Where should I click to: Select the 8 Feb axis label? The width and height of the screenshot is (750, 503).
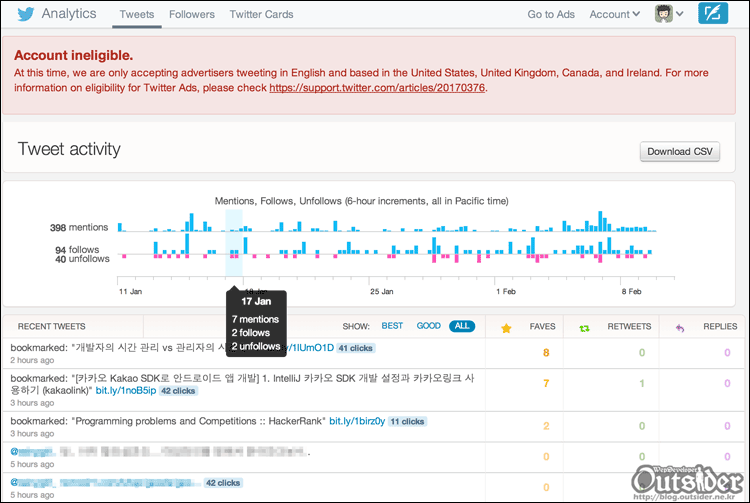(x=631, y=291)
